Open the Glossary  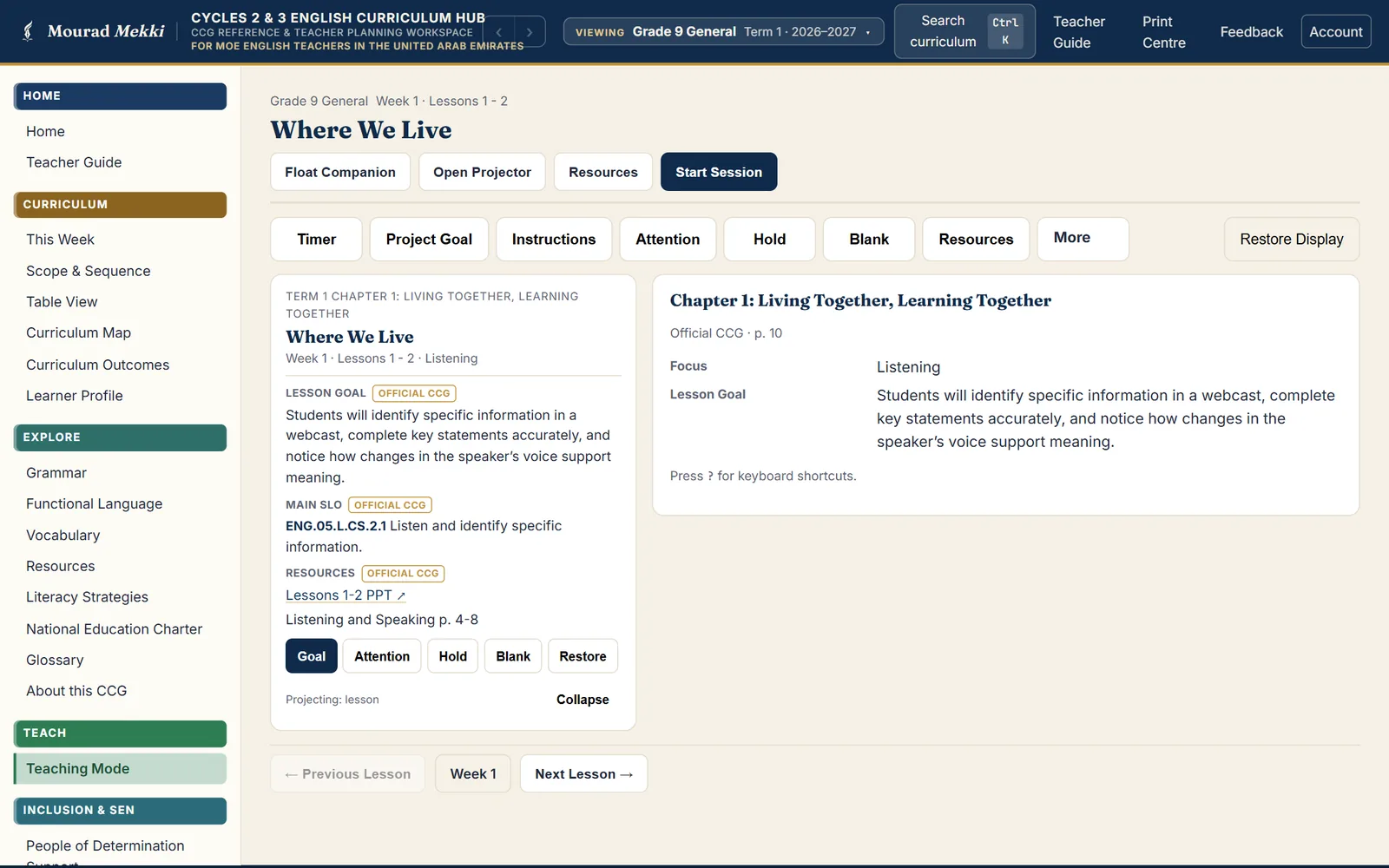pyautogui.click(x=55, y=661)
